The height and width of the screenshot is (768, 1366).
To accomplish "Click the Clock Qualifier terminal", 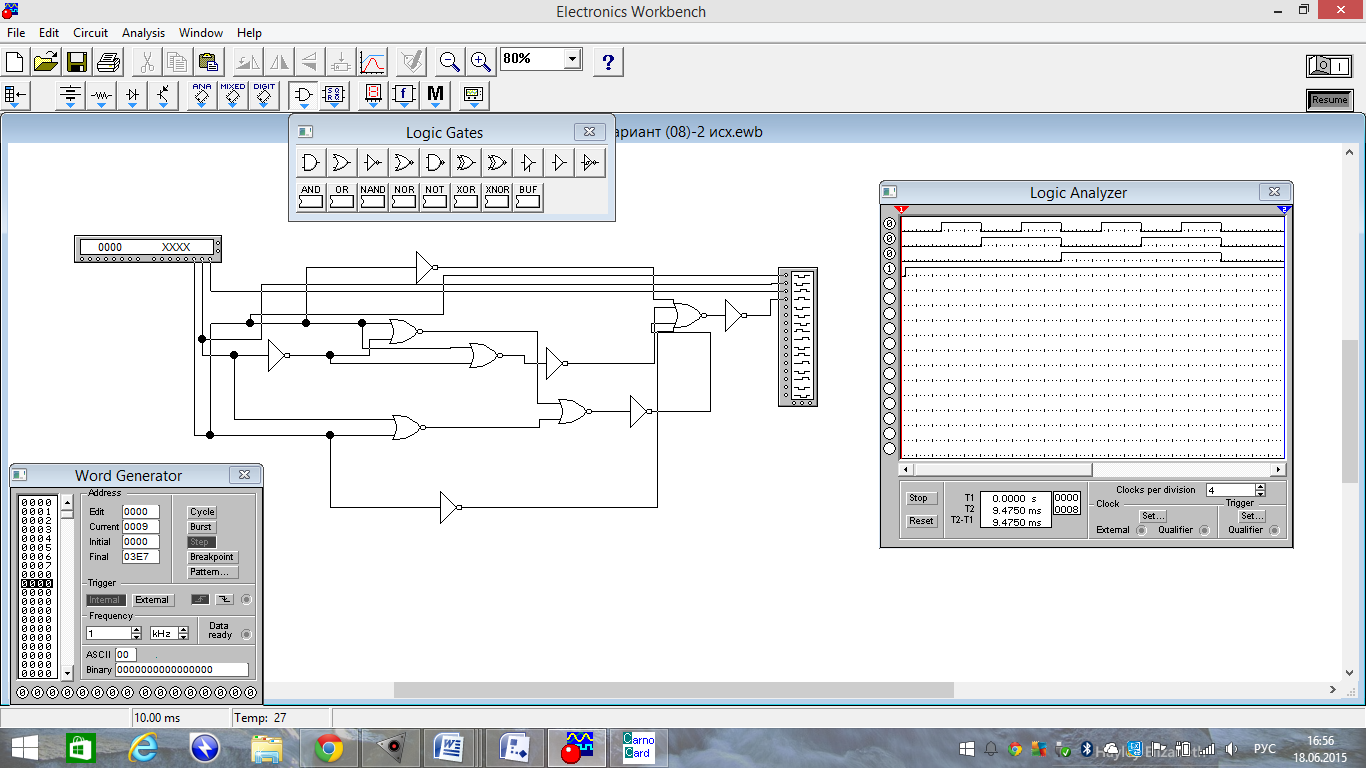I will [x=1204, y=530].
